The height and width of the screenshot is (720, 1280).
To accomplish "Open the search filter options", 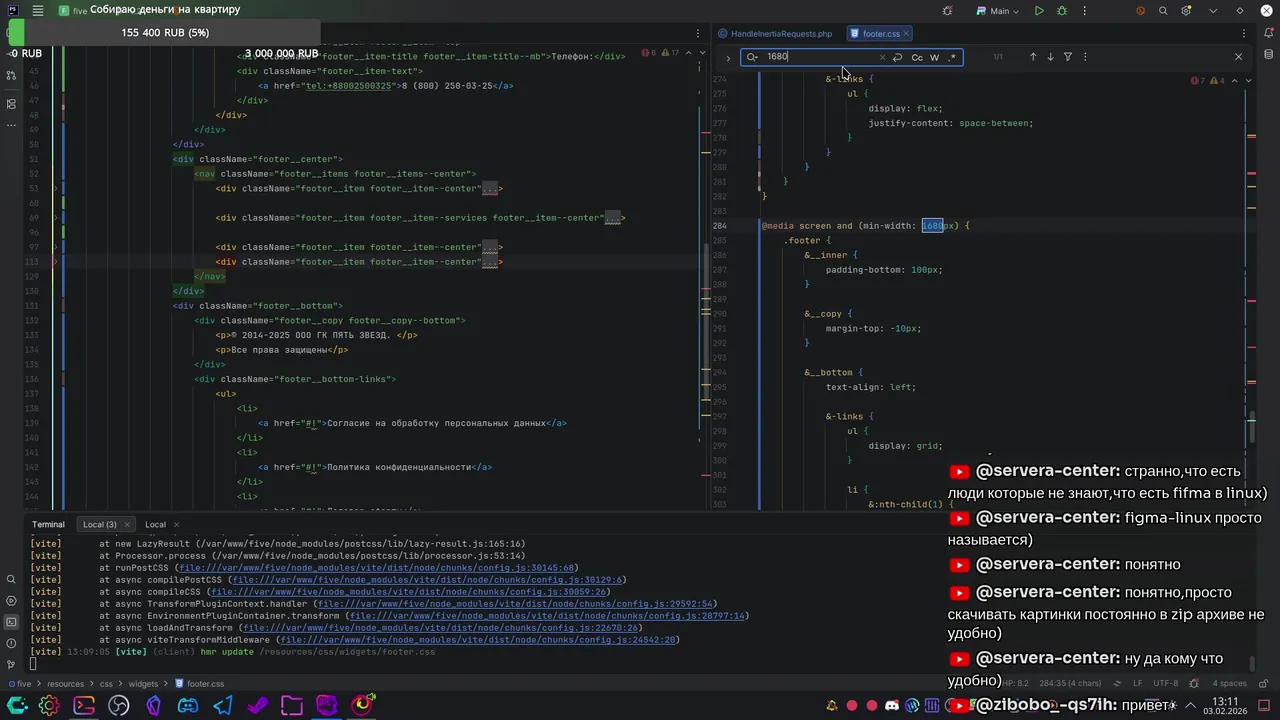I will 1068,57.
